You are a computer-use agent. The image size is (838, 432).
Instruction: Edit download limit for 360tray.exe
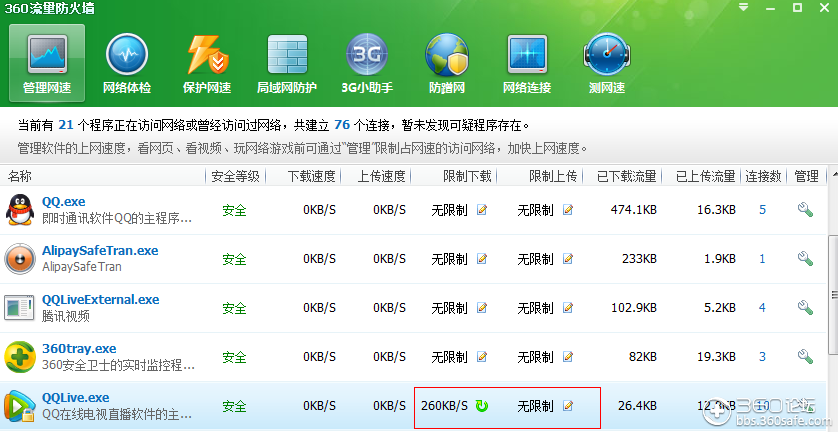coord(482,356)
